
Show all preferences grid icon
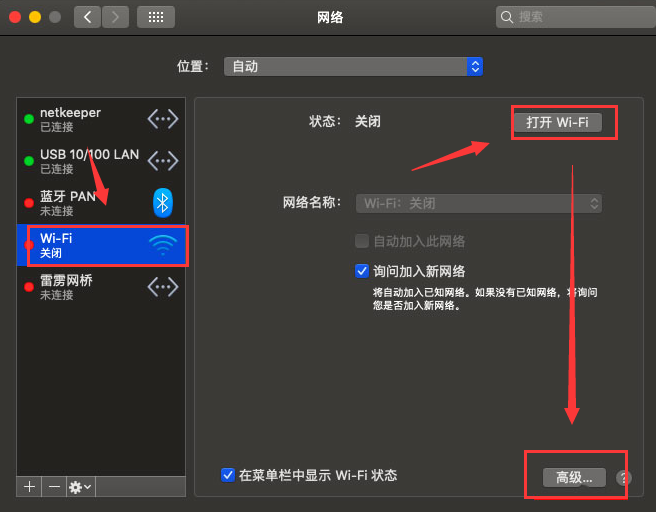155,17
